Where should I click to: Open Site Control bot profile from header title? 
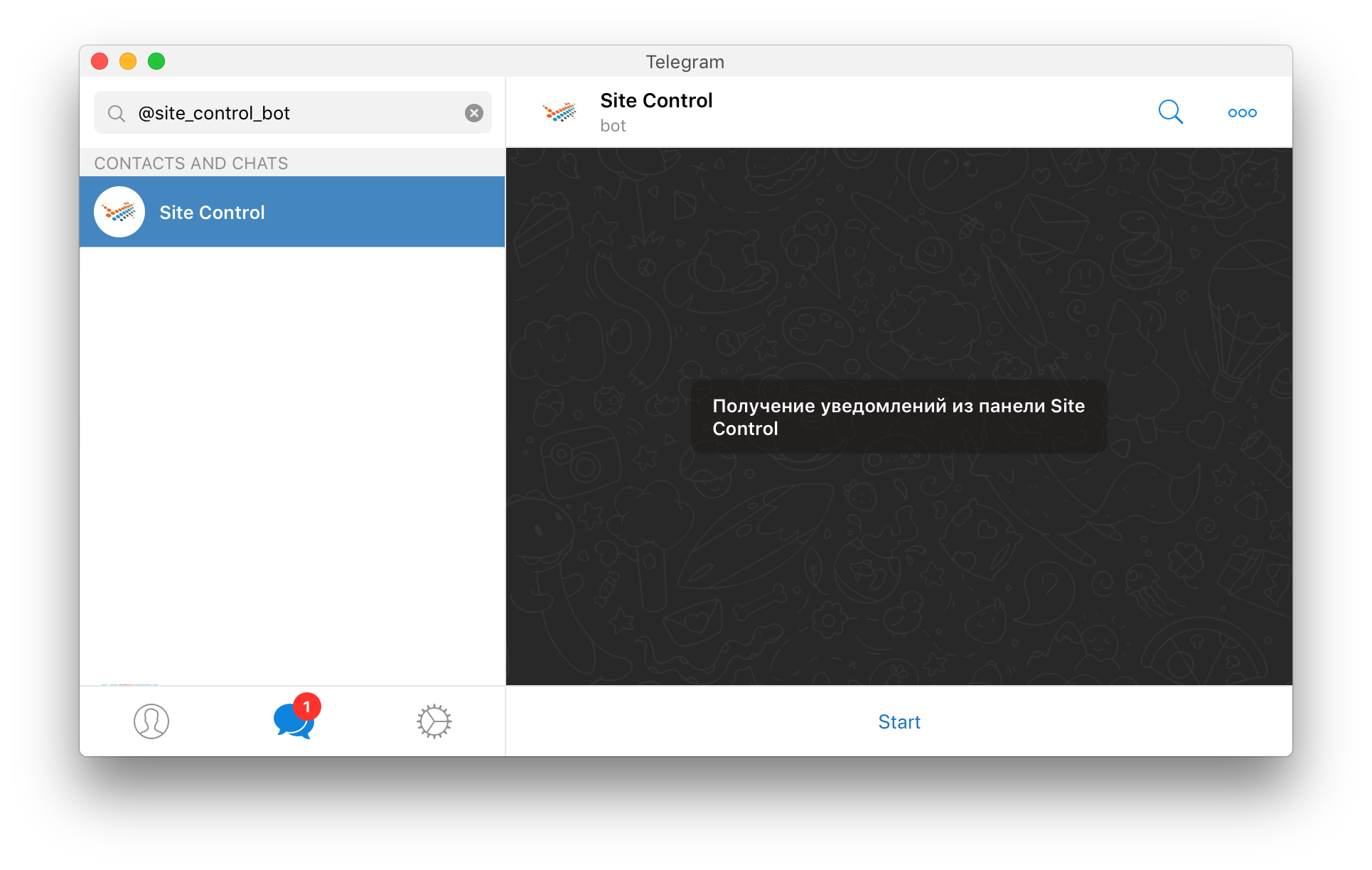click(656, 101)
